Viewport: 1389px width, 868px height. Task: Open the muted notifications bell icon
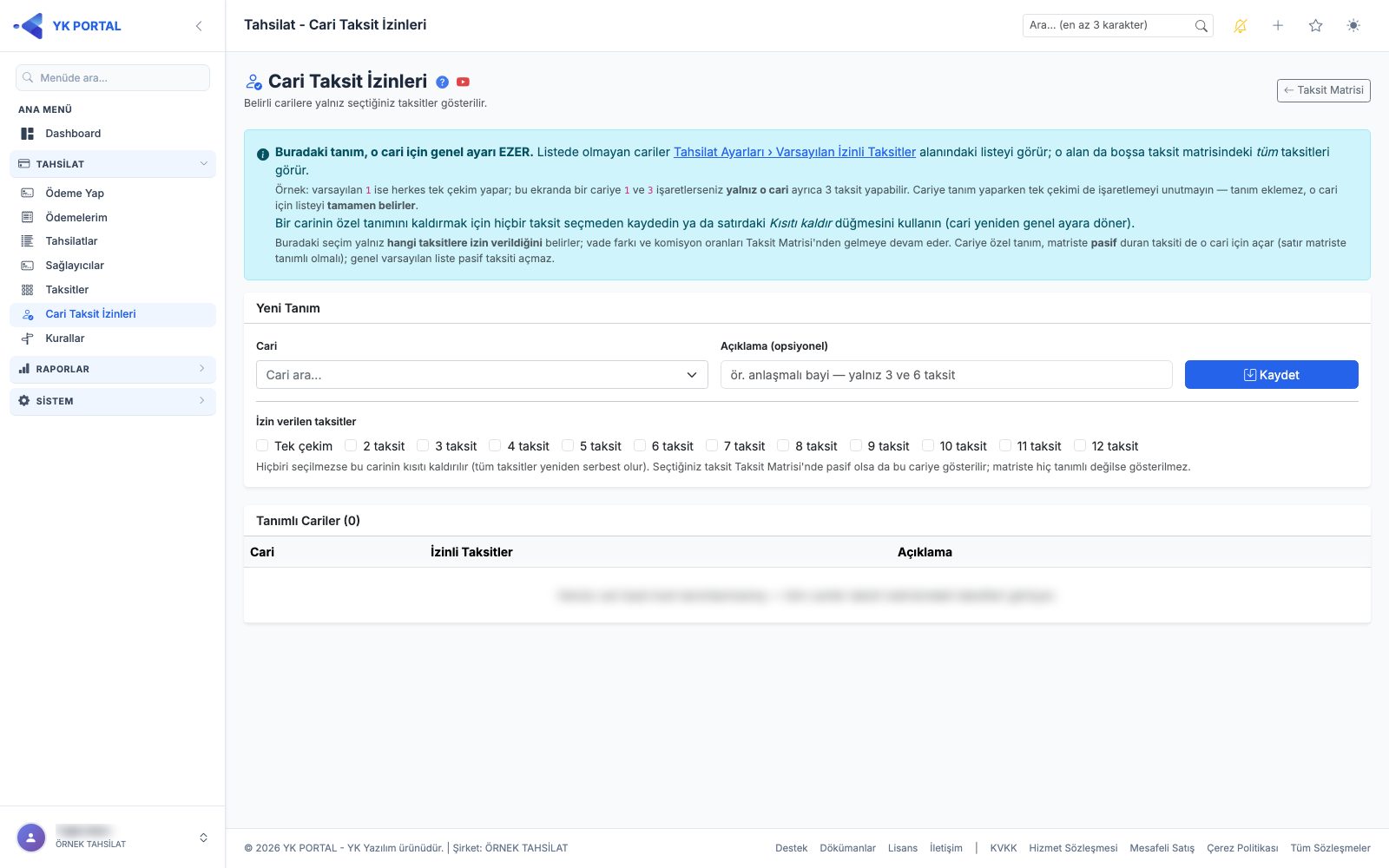1241,26
